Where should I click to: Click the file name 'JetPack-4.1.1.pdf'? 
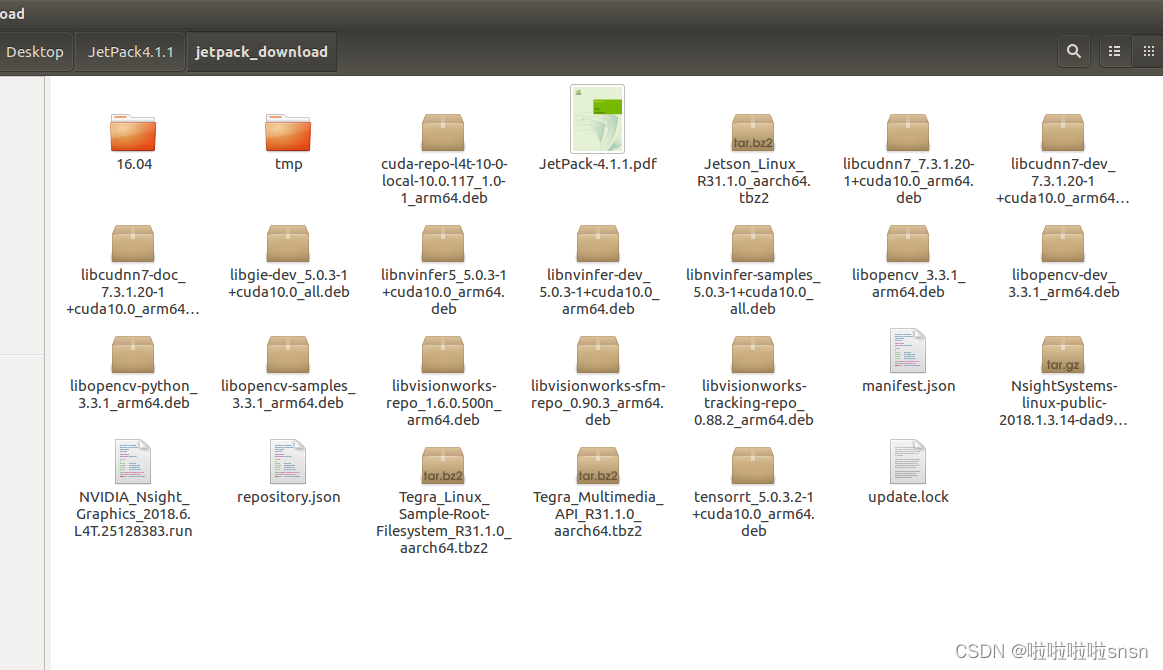[x=598, y=164]
